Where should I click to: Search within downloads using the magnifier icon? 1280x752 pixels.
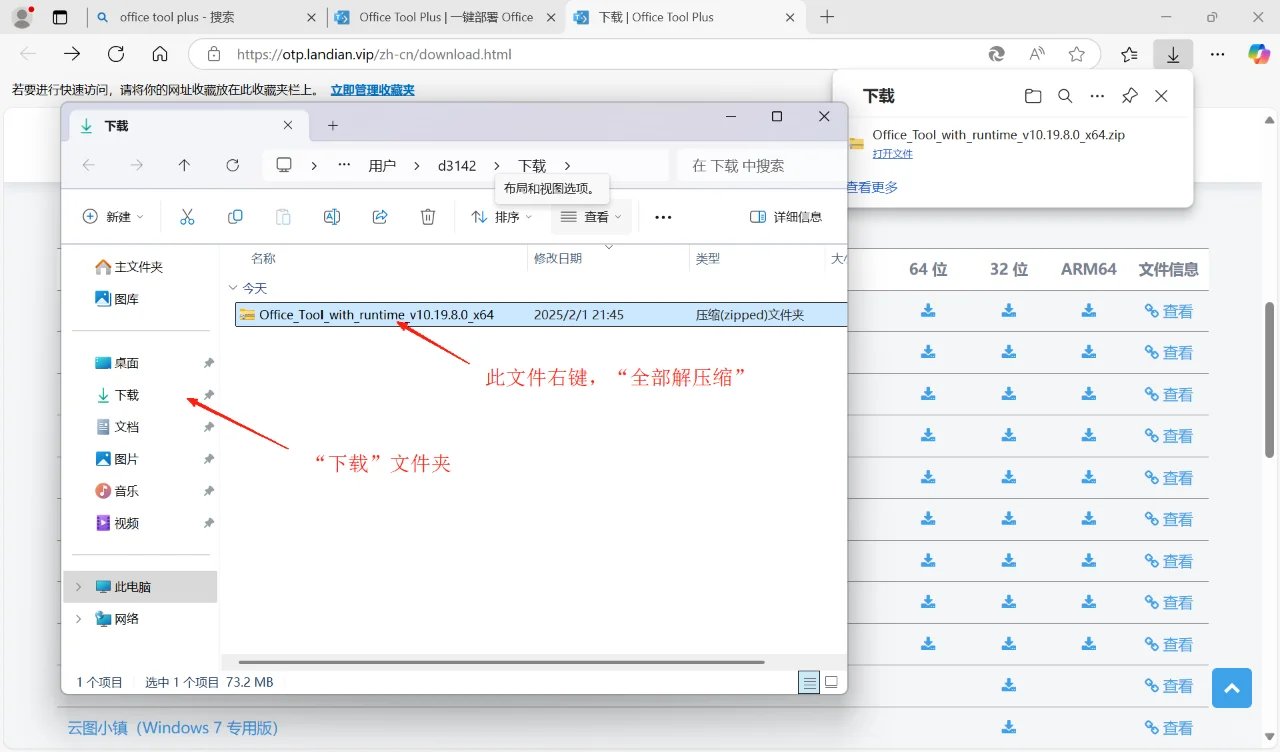tap(1065, 95)
